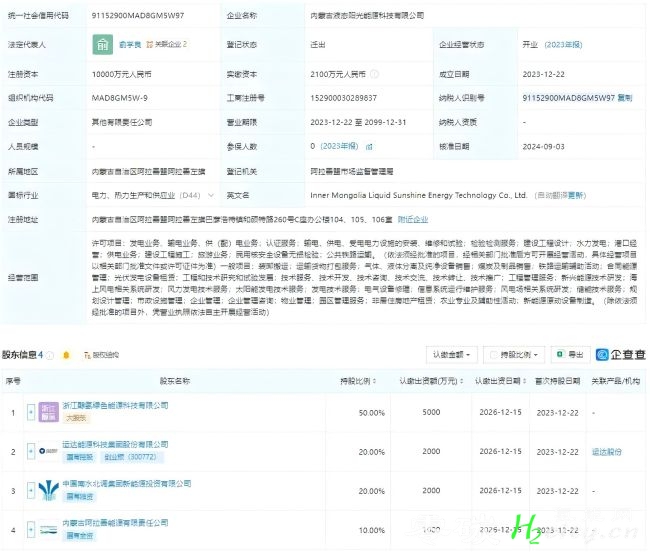Open the 2023年报 link beside 参保人数
This screenshot has width=650, height=554.
point(339,146)
